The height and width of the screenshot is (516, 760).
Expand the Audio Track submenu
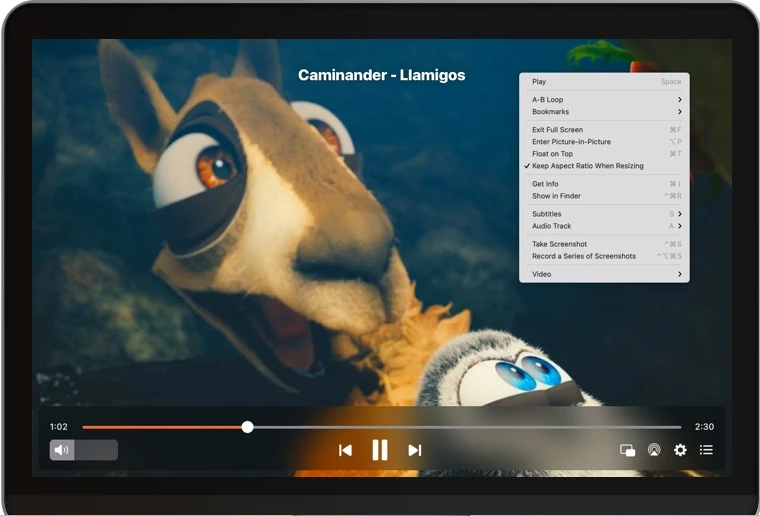(x=604, y=226)
